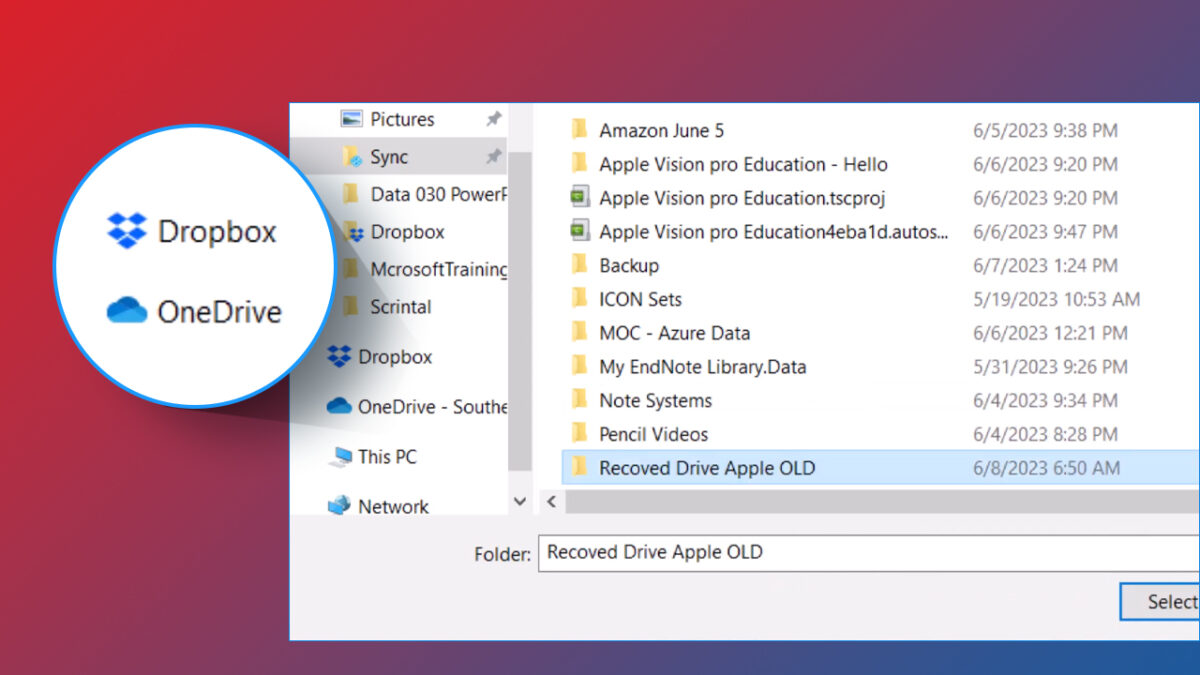This screenshot has width=1200, height=675.
Task: Click the file icon of Apple Vision pro Education.tscproj
Action: [x=578, y=198]
